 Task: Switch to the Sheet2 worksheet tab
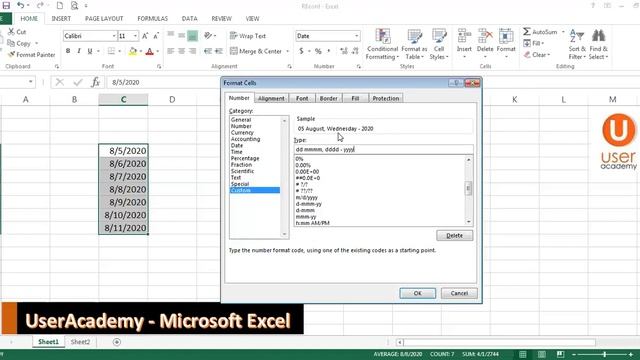pos(80,342)
